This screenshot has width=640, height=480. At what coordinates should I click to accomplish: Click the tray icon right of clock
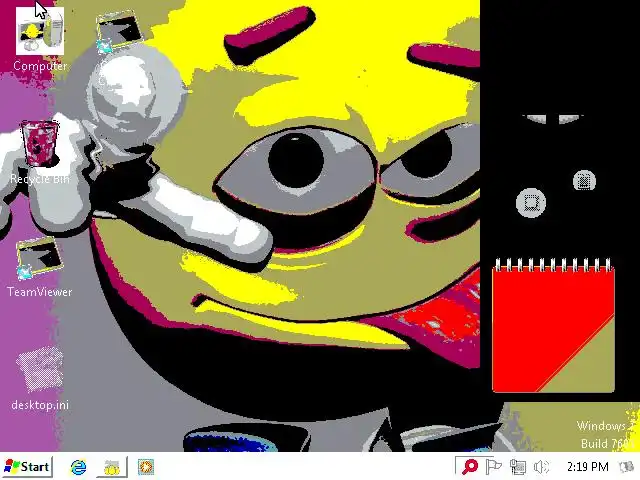(x=626, y=467)
